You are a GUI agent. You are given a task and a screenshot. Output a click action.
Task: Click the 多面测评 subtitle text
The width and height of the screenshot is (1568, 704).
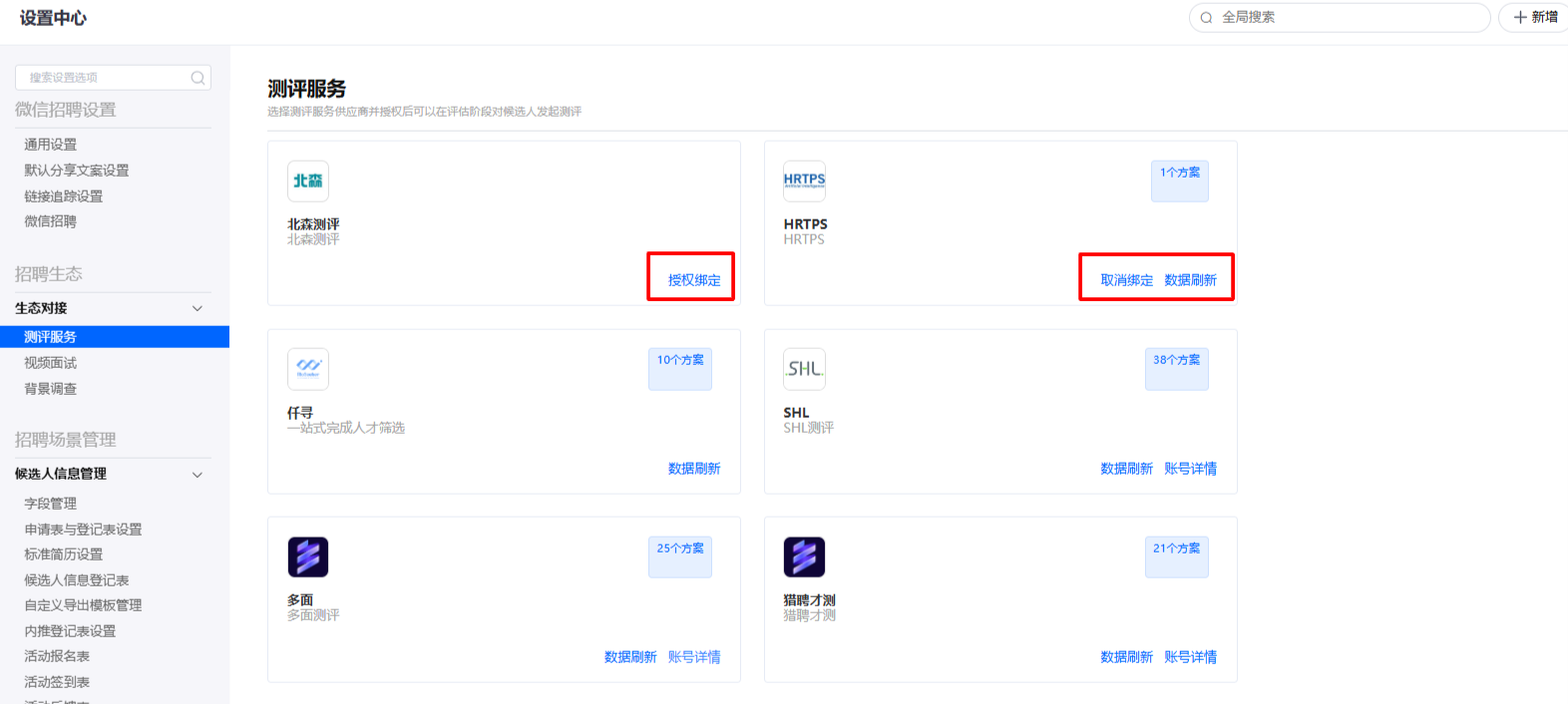pyautogui.click(x=313, y=615)
